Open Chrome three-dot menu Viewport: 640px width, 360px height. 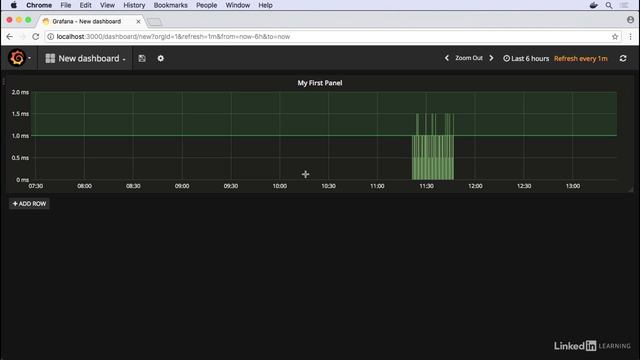[630, 37]
